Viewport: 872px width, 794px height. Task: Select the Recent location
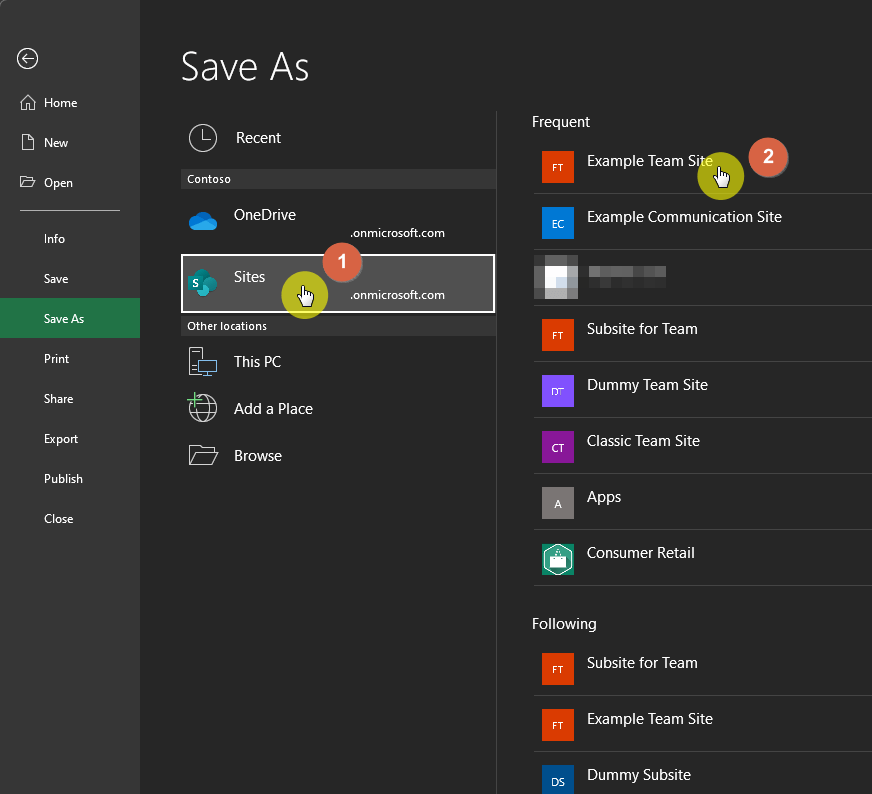click(x=338, y=138)
